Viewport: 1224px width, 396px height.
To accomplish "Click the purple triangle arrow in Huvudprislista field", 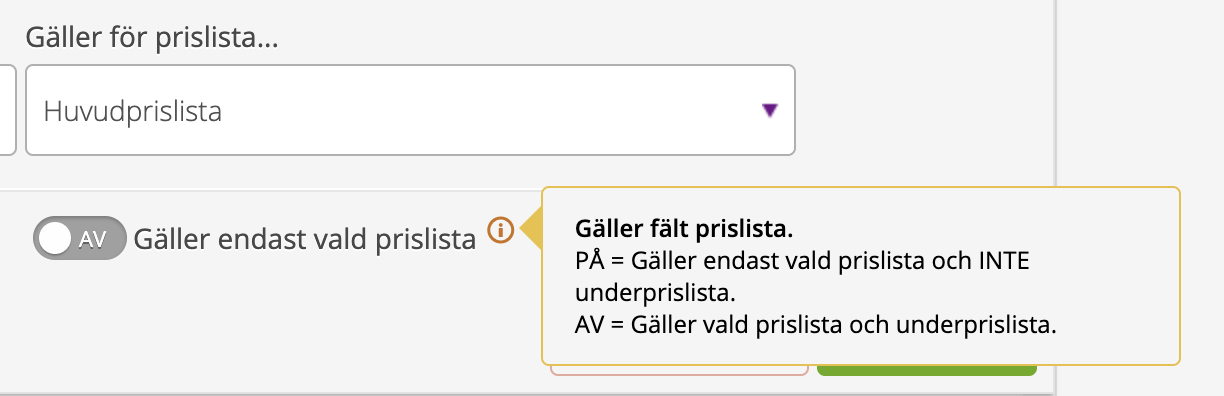I will click(769, 111).
